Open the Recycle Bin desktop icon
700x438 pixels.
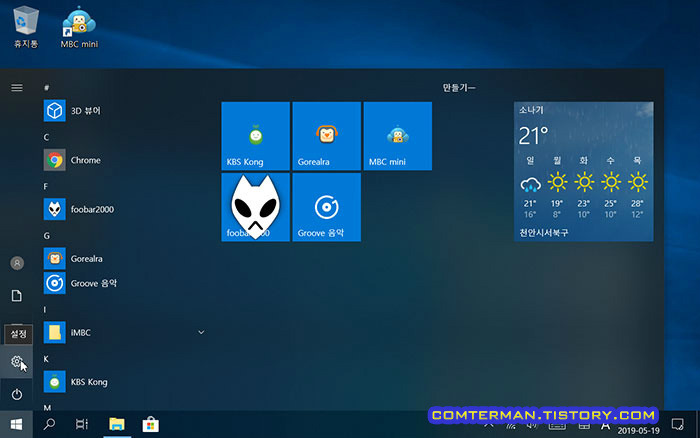(x=26, y=27)
